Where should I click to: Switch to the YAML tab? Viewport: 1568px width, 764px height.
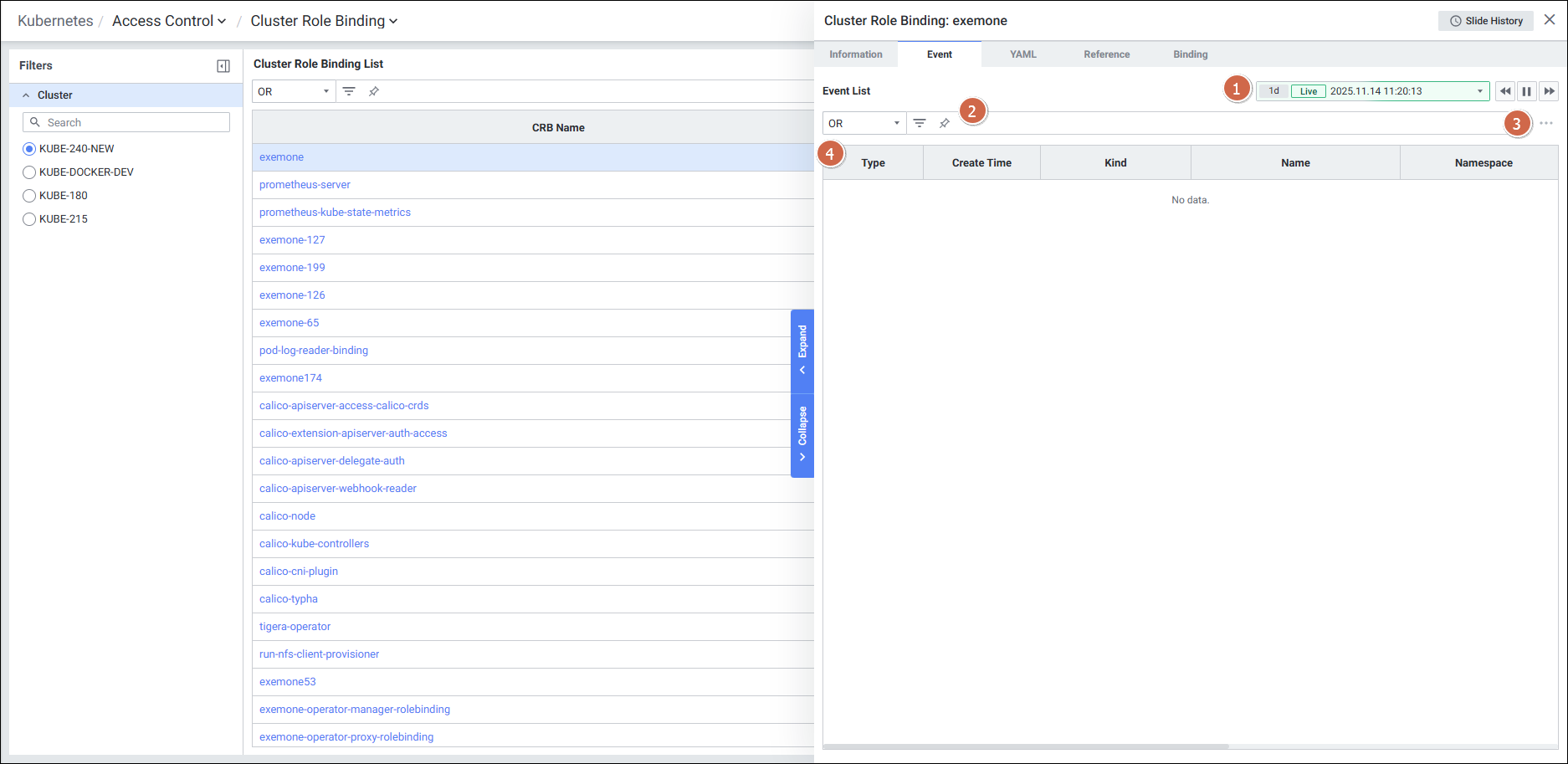pos(1022,54)
